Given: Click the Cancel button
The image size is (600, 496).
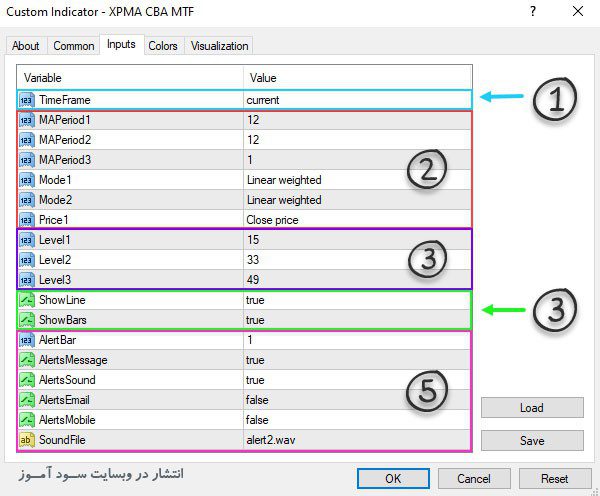Looking at the screenshot, I should click(474, 478).
